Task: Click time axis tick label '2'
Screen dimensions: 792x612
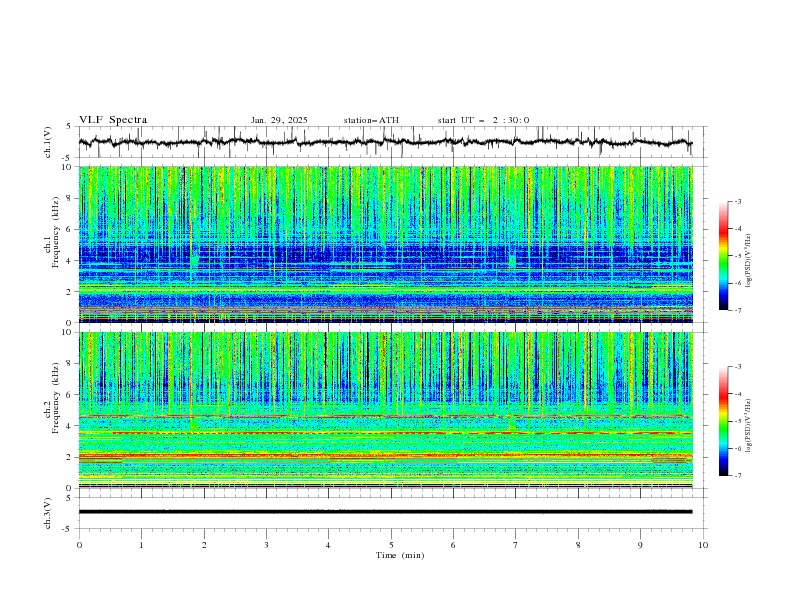Action: tap(204, 545)
